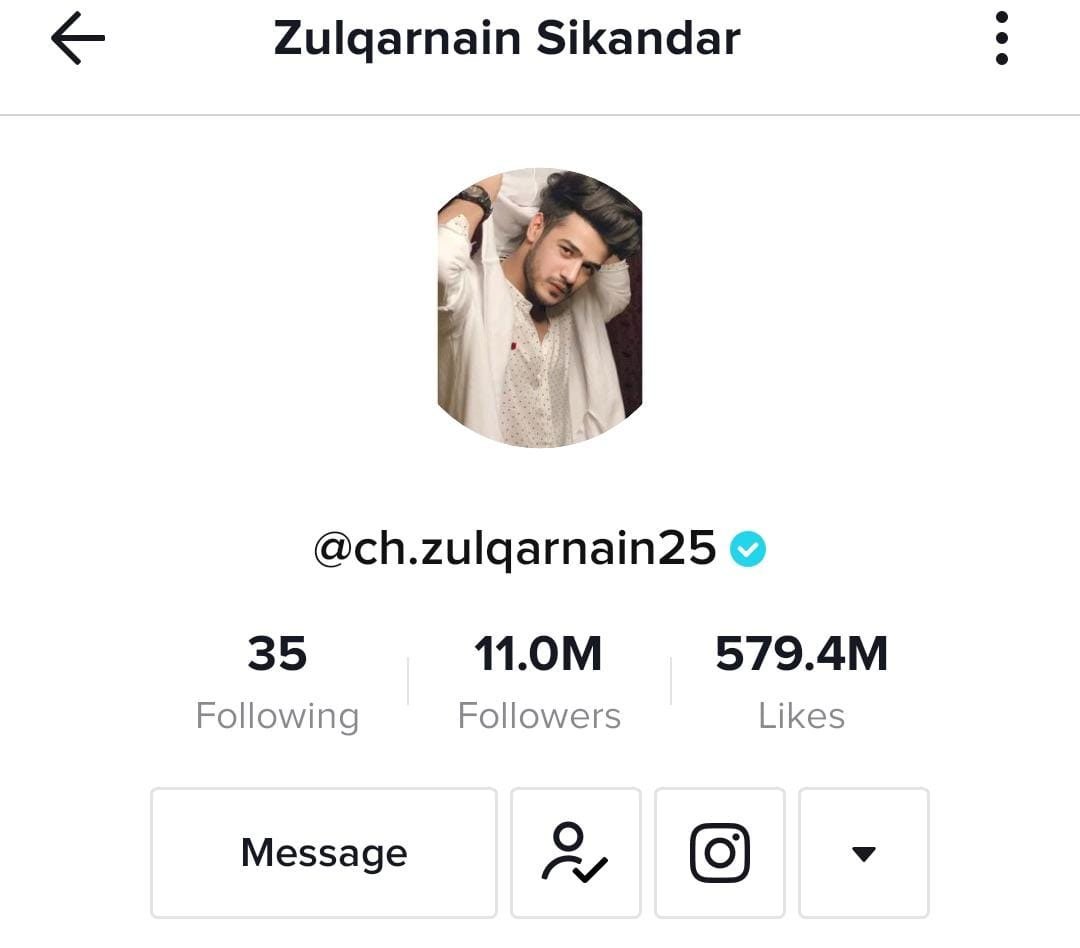This screenshot has height=948, width=1080.
Task: Go back using the arrow icon
Action: (78, 38)
